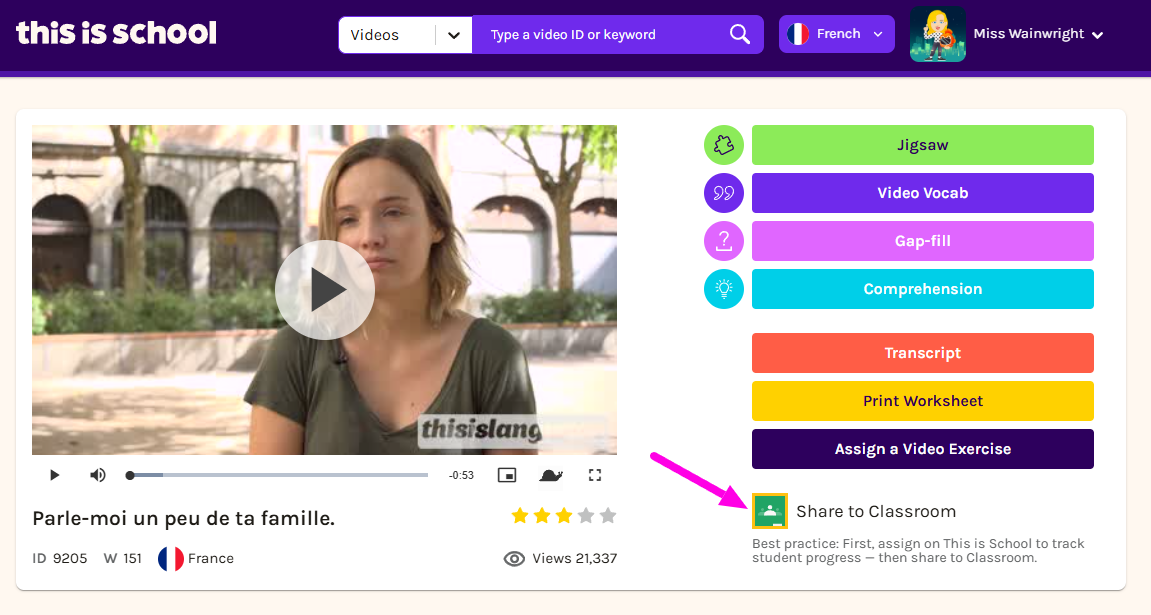This screenshot has width=1151, height=615.
Task: Enable picture-in-picture mode
Action: [x=507, y=475]
